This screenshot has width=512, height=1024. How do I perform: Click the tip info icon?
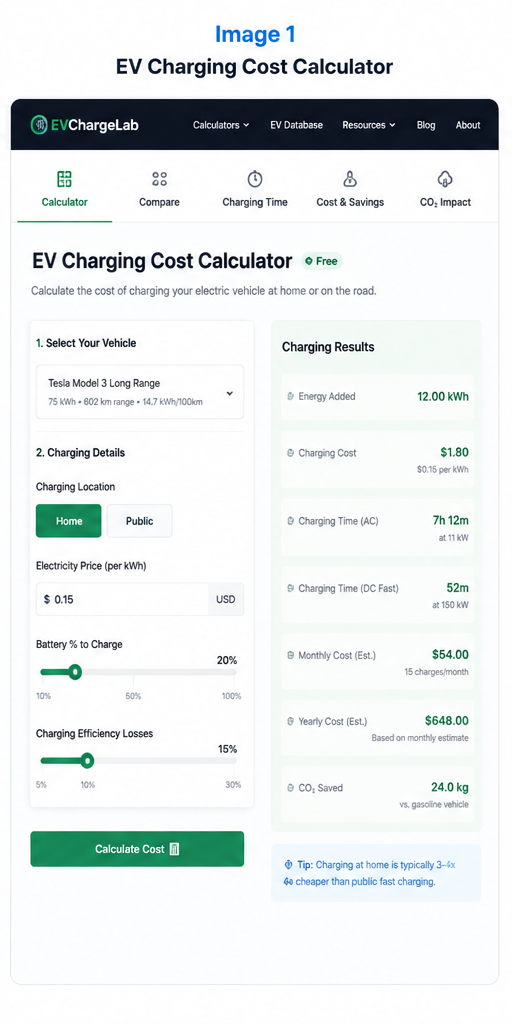(288, 865)
